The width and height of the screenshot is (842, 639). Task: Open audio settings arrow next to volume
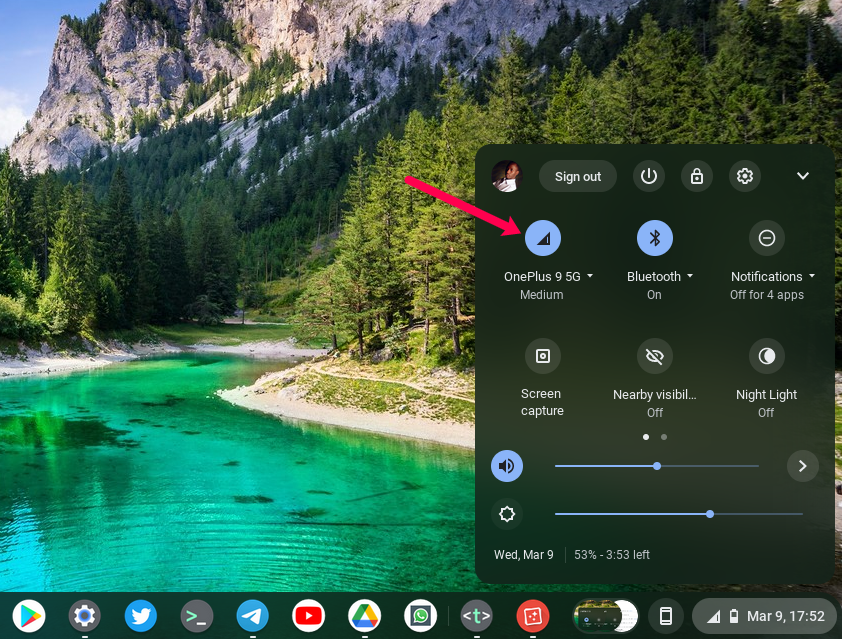(802, 466)
